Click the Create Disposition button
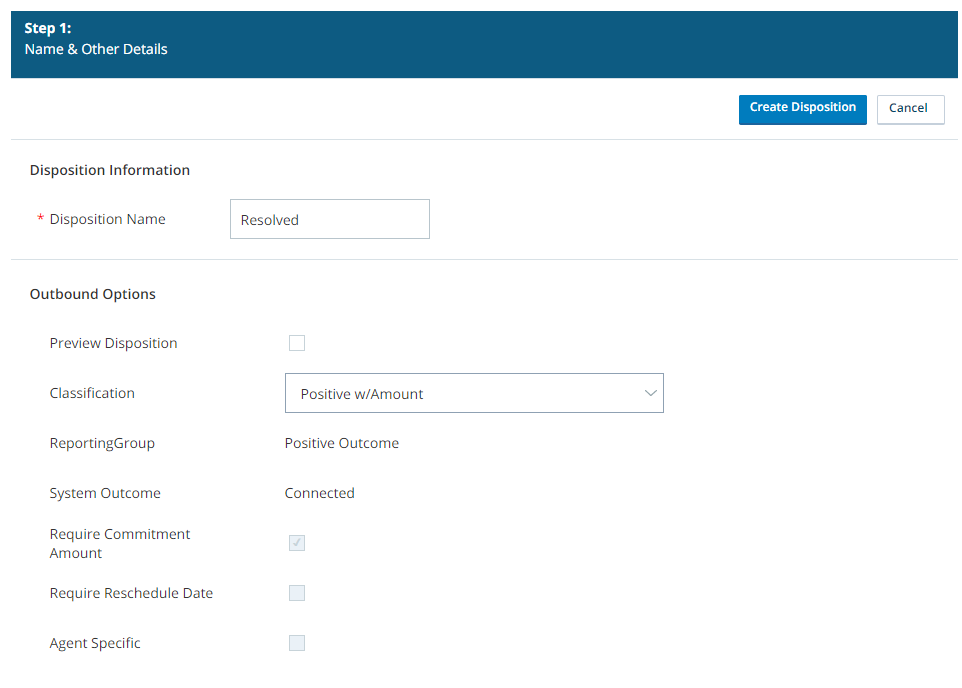Viewport: 962px width, 688px height. click(802, 109)
